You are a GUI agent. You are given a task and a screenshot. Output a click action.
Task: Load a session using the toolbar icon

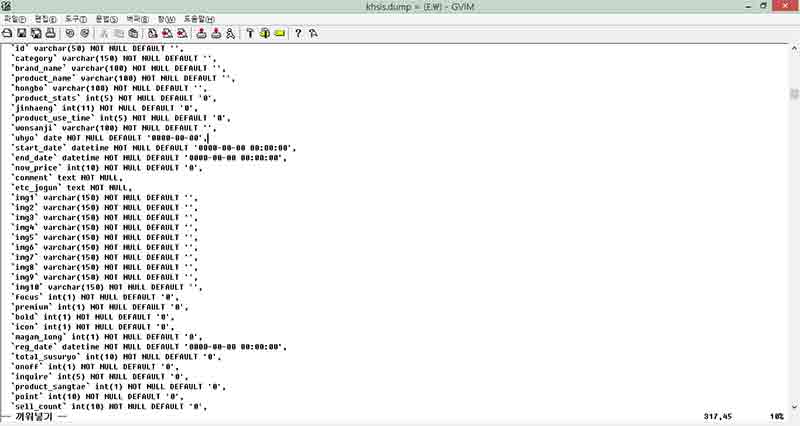201,33
